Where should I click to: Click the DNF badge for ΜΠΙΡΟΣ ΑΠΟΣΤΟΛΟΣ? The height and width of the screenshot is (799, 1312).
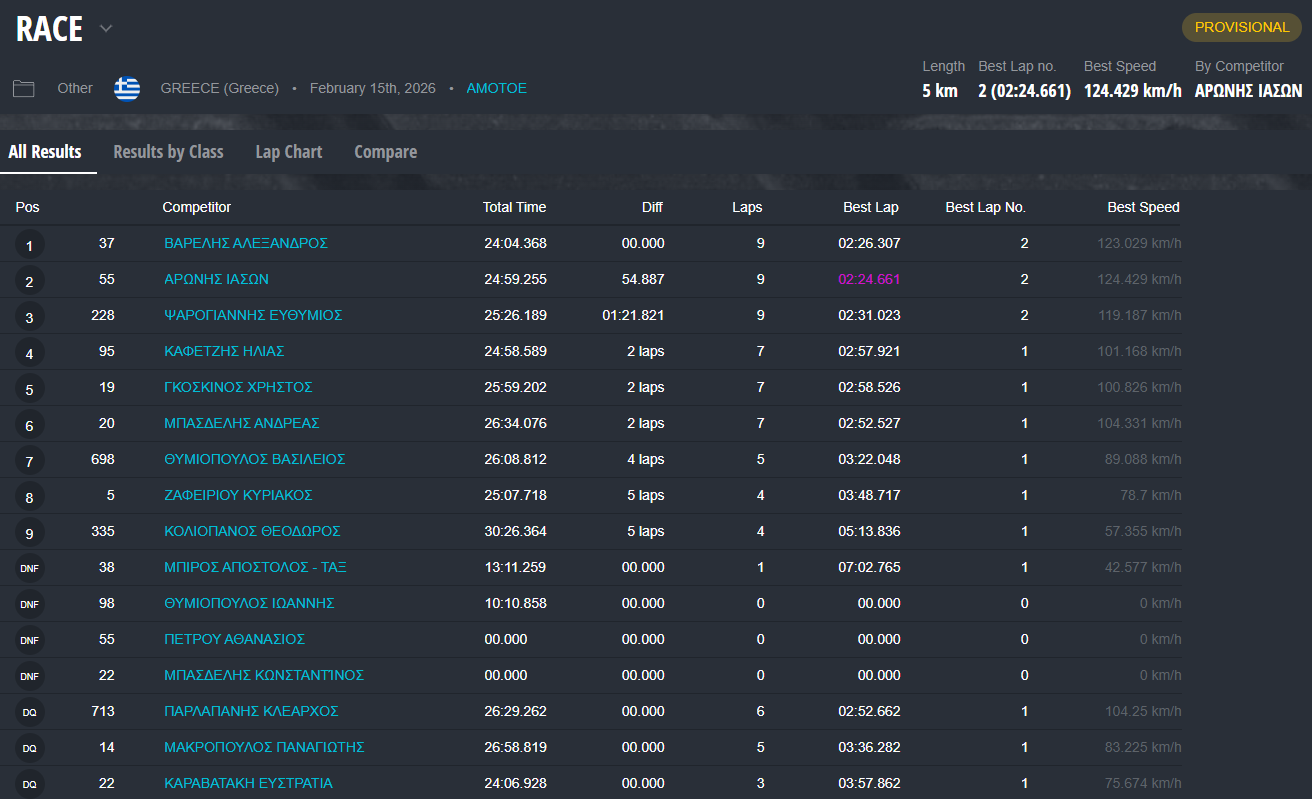coord(29,569)
